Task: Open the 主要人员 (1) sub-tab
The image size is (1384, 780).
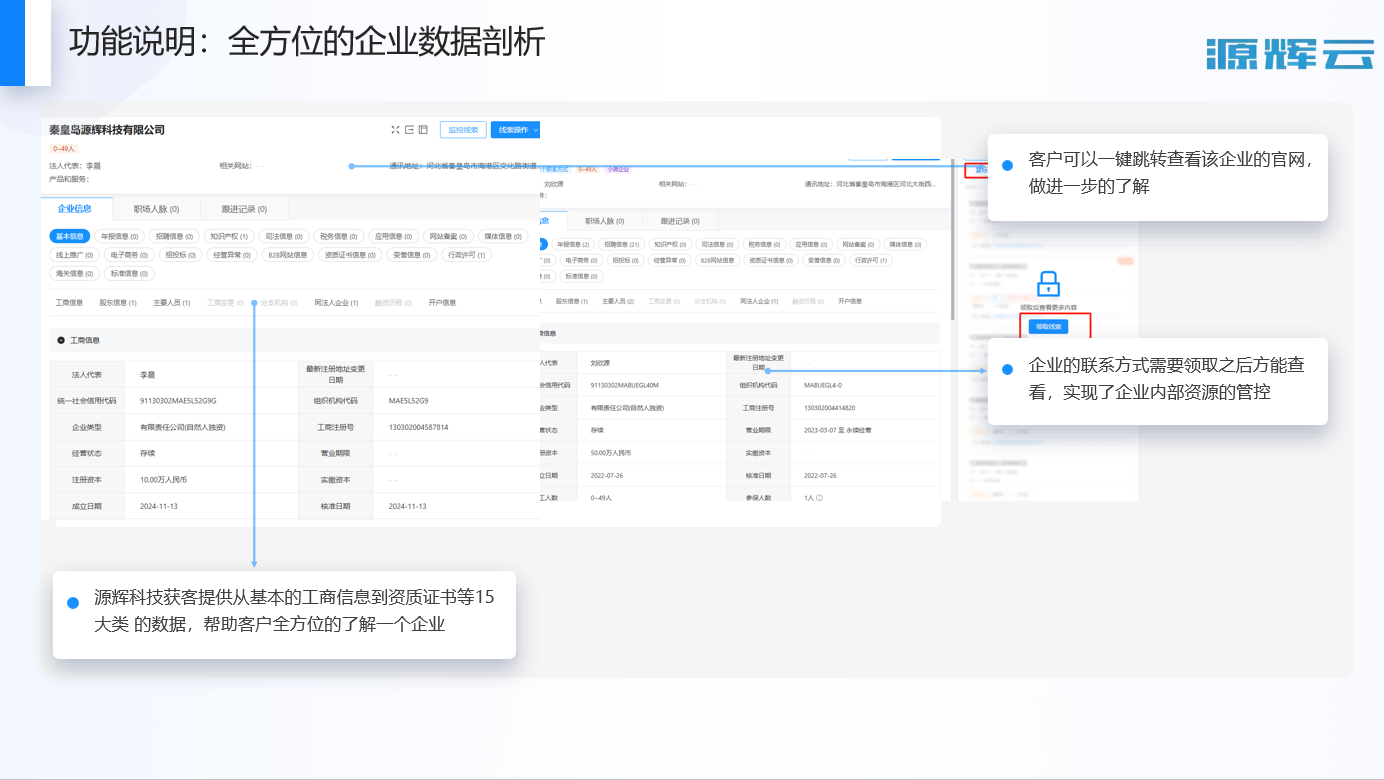Action: [172, 302]
